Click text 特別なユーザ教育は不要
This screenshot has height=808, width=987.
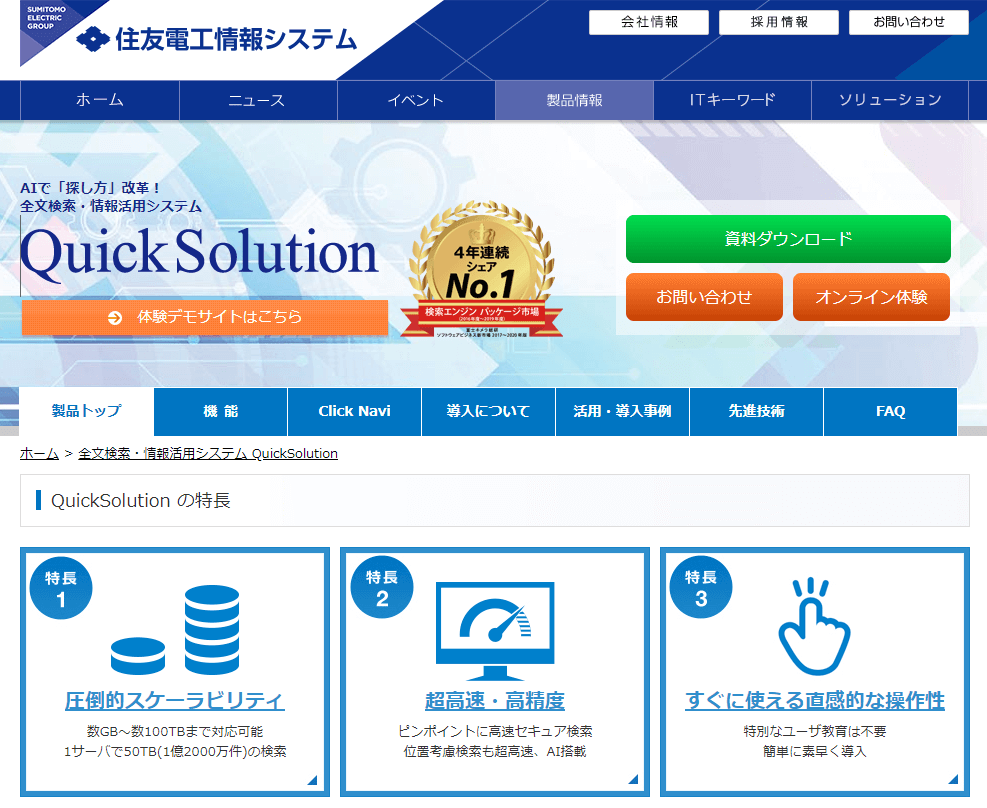pos(815,732)
